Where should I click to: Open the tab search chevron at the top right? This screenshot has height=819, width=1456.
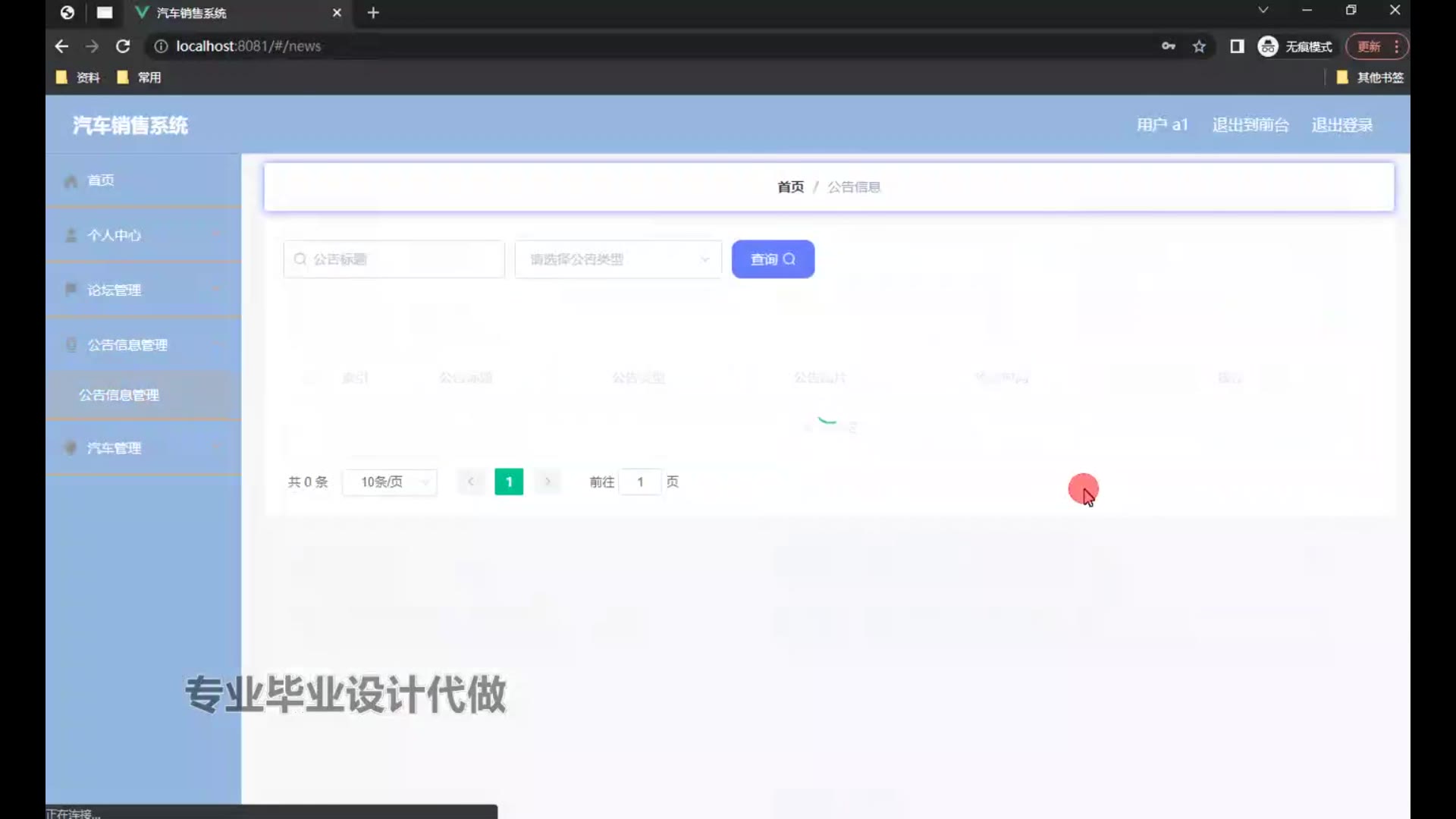1263,10
